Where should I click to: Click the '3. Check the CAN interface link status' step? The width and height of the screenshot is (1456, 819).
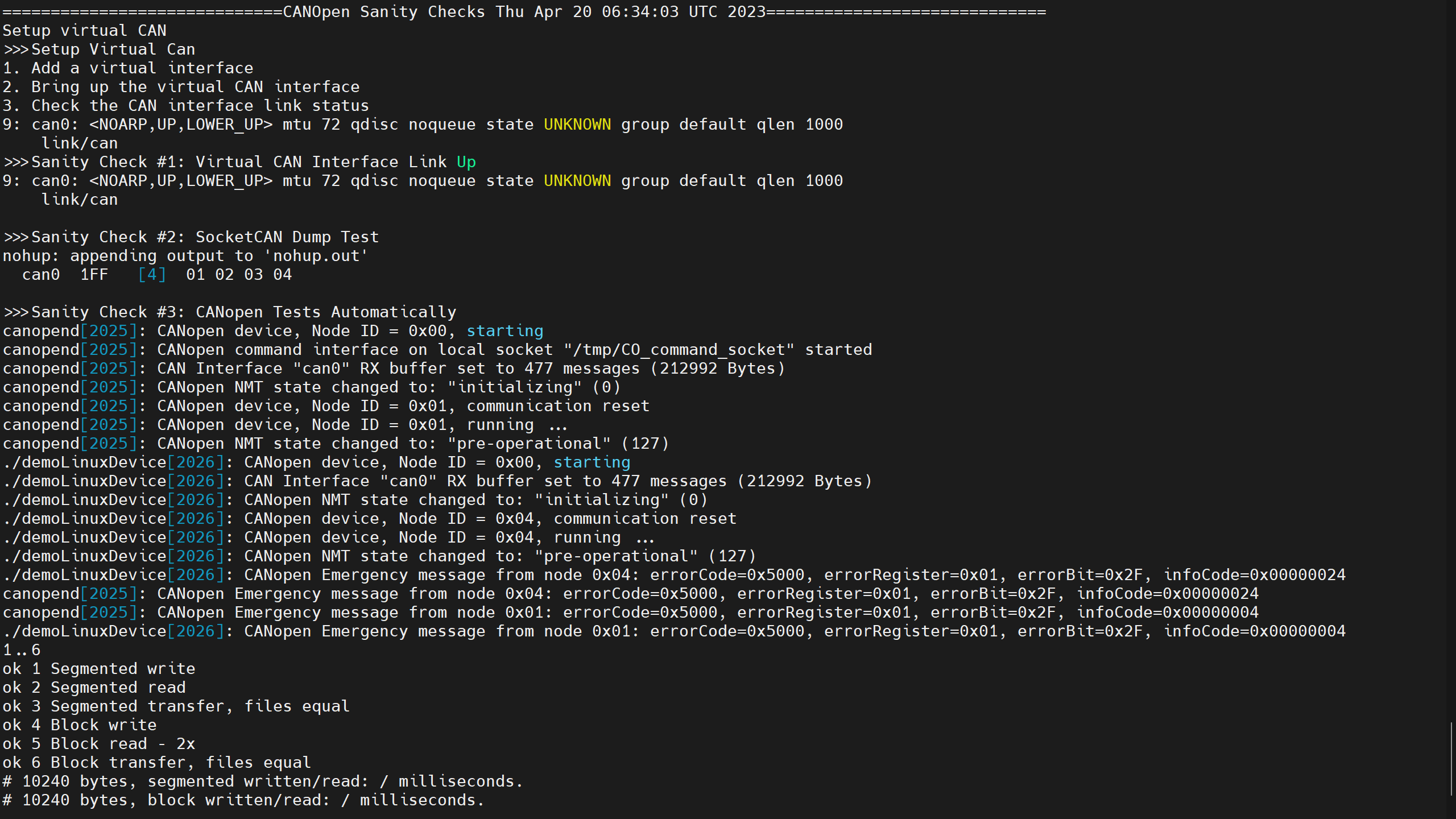coord(186,106)
